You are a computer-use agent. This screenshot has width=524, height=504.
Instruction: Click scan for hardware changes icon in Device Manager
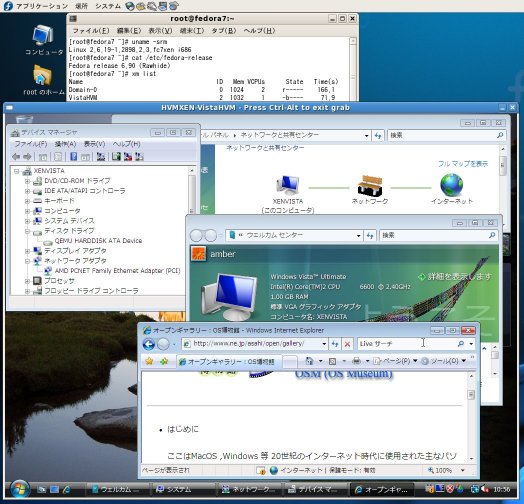(101, 156)
